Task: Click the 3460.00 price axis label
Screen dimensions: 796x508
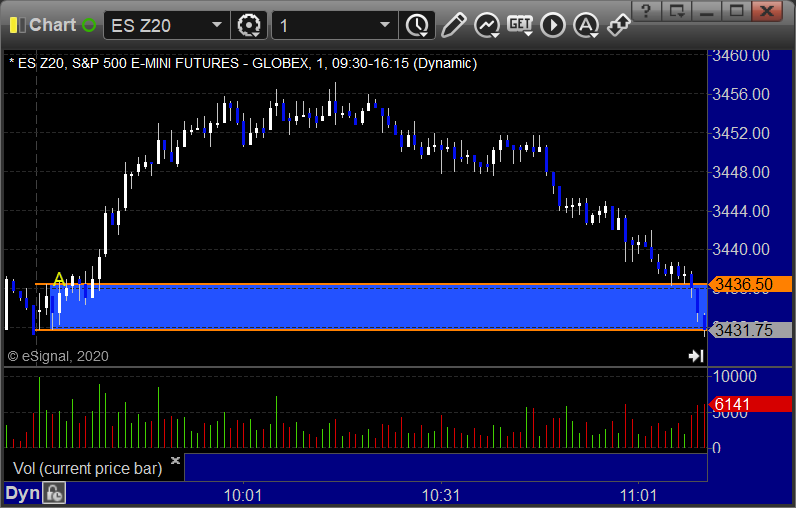Action: [741, 55]
